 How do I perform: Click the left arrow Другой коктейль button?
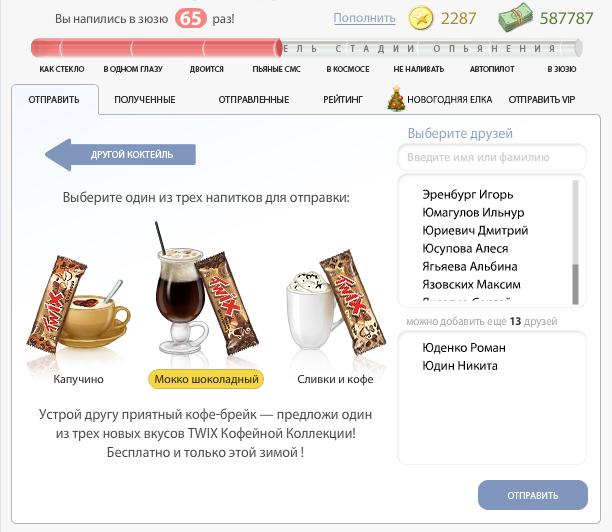coord(121,155)
